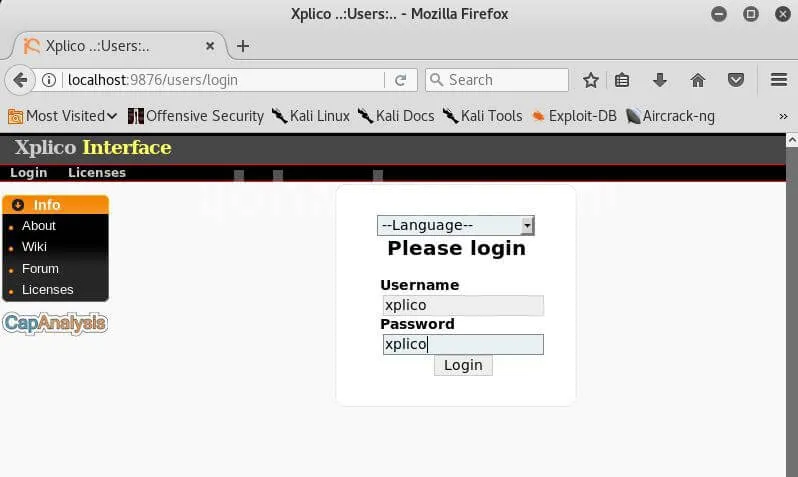Viewport: 798px width, 477px height.
Task: Save page to Pocket icon
Action: pos(736,80)
